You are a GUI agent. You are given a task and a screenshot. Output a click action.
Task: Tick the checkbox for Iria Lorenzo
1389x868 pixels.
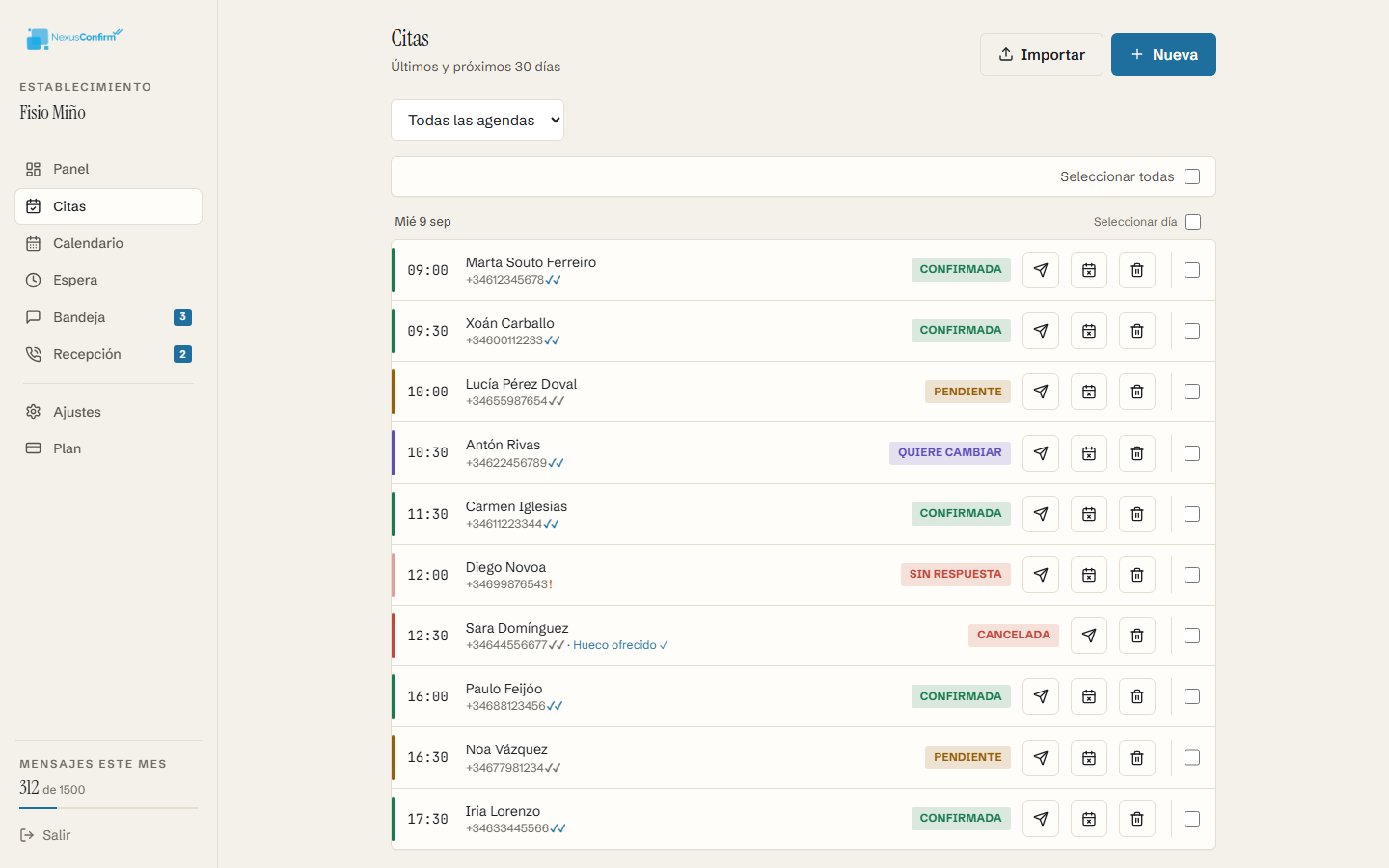pyautogui.click(x=1192, y=819)
